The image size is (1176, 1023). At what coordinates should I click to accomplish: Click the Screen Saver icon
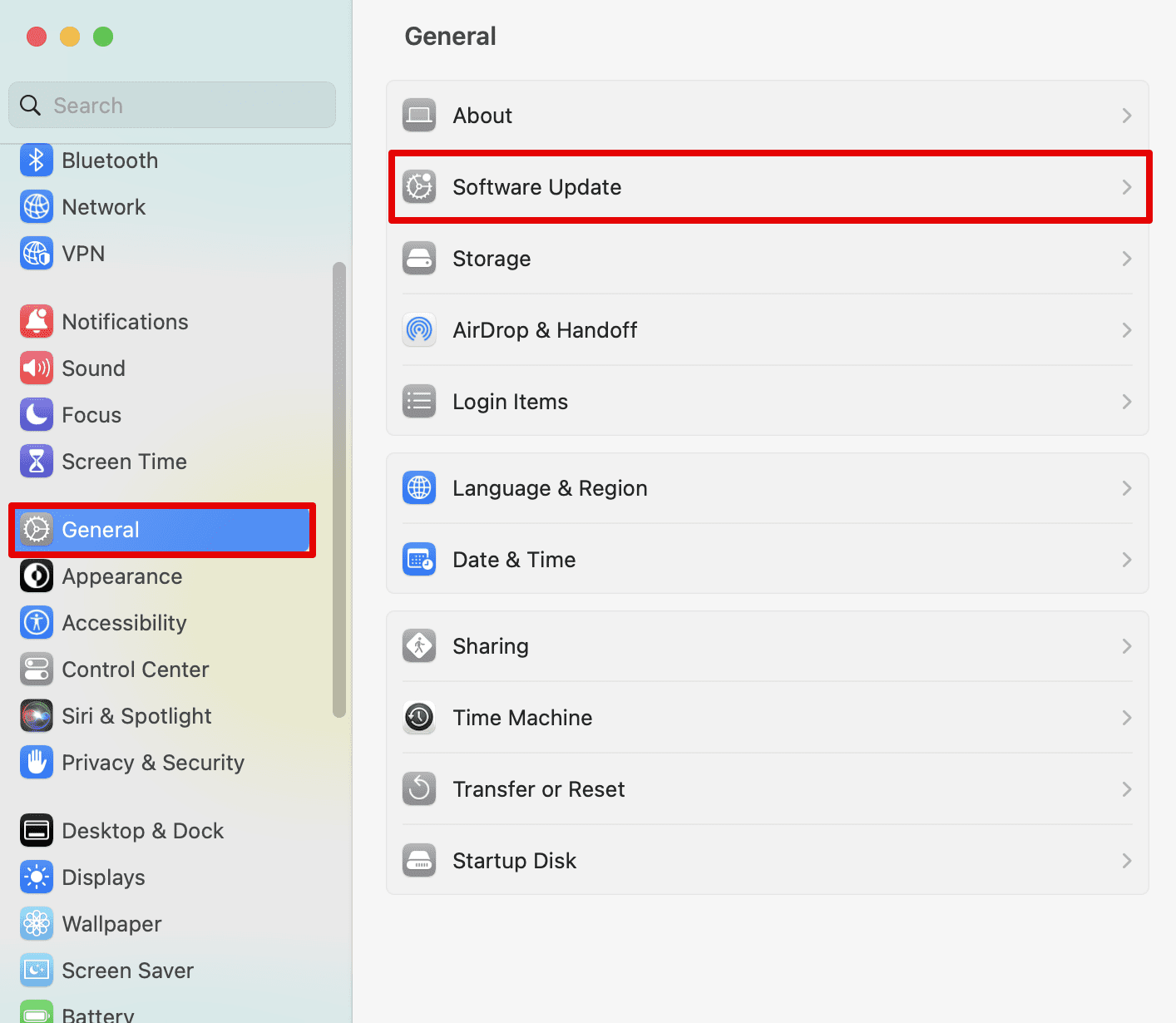(x=37, y=971)
